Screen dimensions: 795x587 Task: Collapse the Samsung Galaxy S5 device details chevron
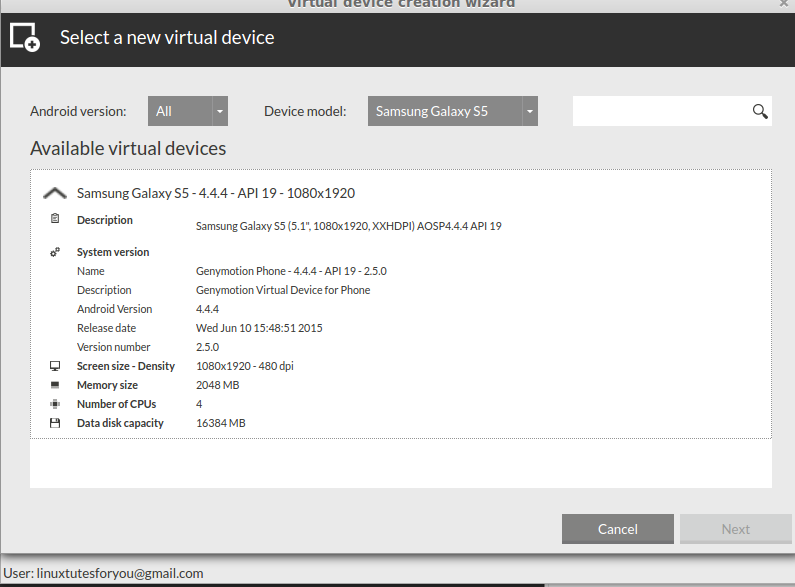55,193
